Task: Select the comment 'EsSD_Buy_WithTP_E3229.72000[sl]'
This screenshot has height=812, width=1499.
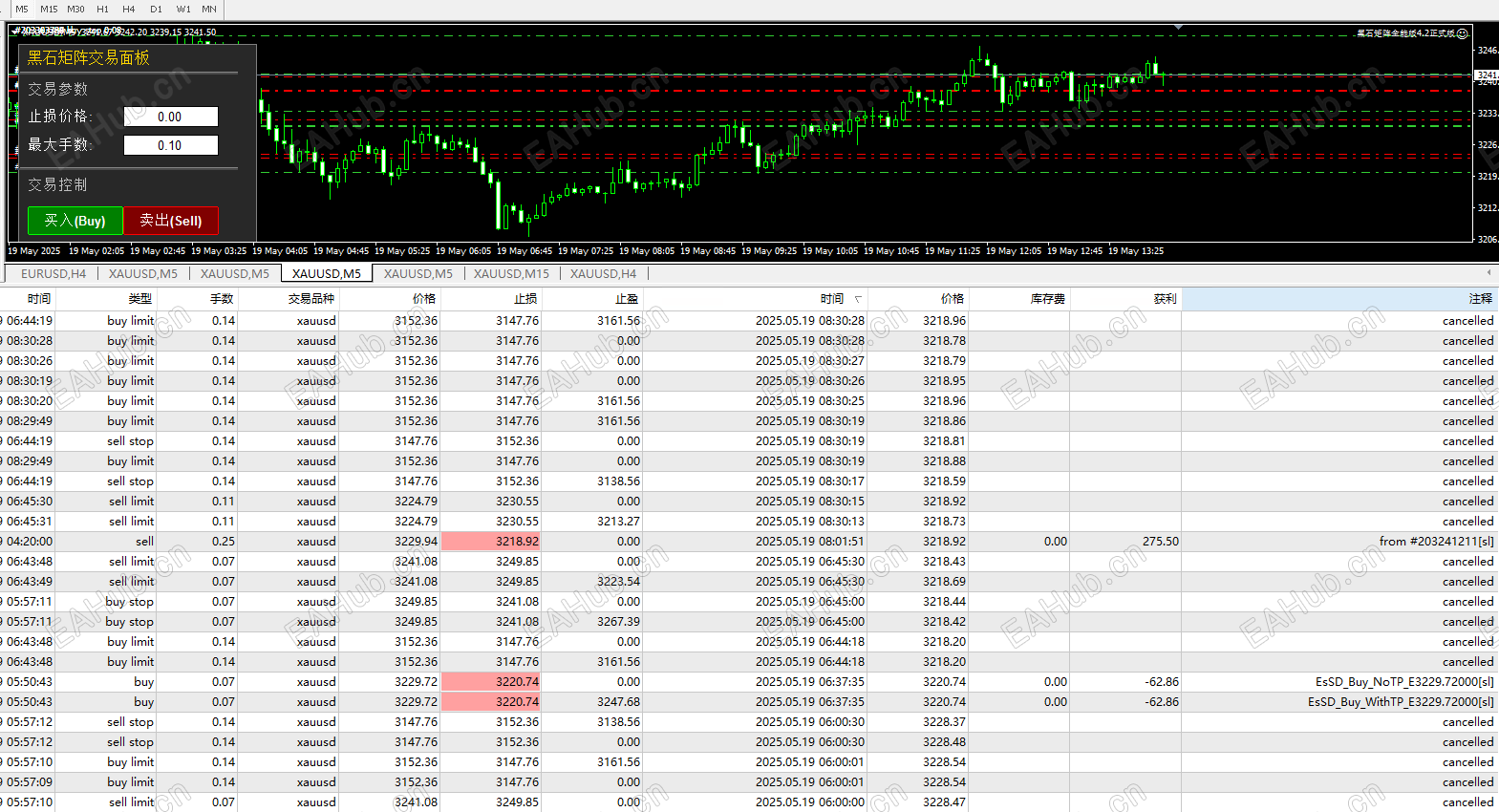Action: pyautogui.click(x=1401, y=702)
